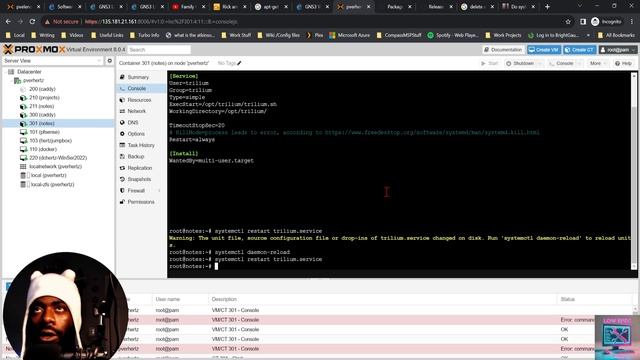Image resolution: width=640 pixels, height=360 pixels.
Task: Click the Proxmox logo
Action: tap(34, 49)
